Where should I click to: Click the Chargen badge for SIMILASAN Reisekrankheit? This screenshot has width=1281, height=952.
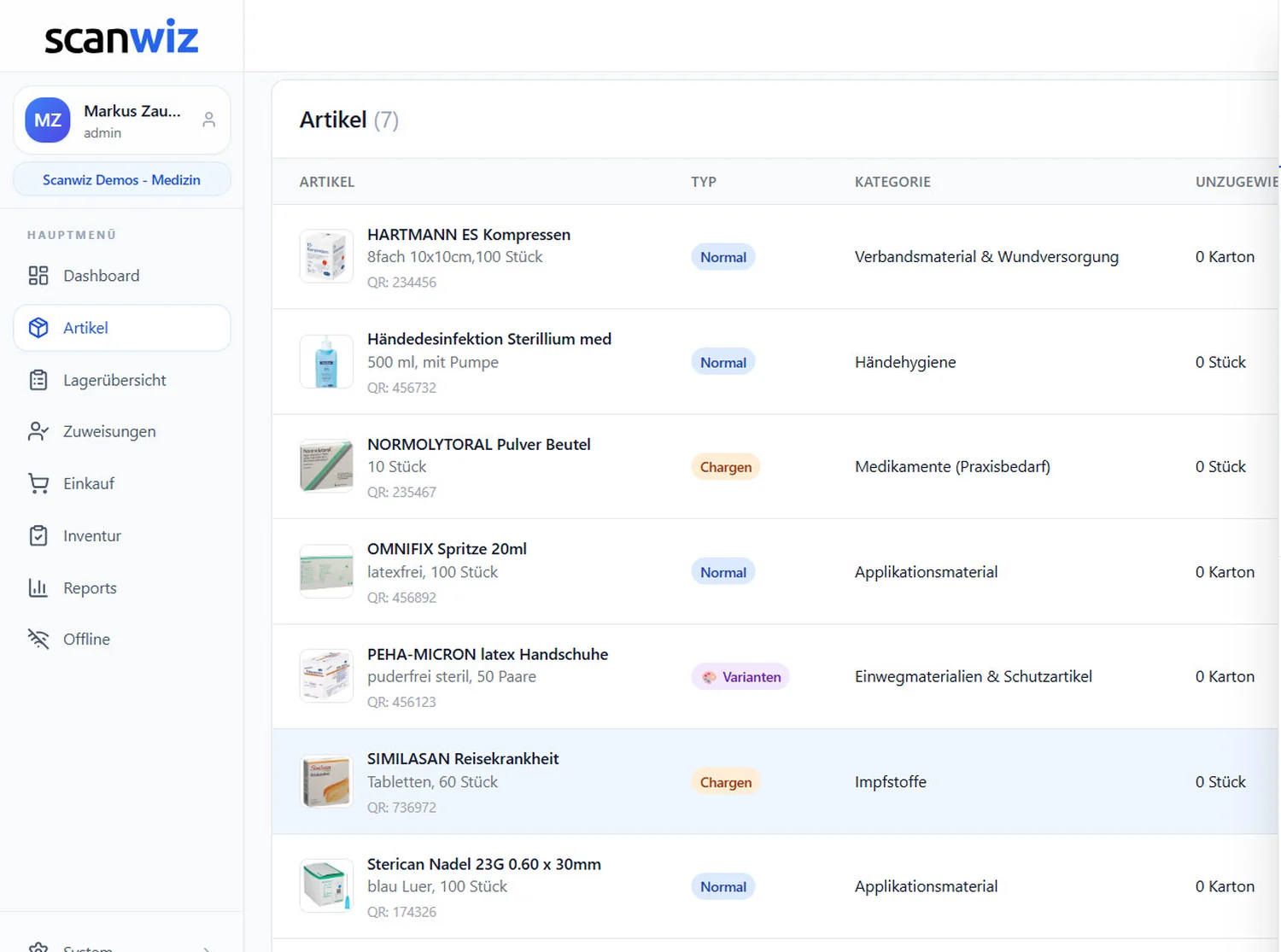pos(726,782)
